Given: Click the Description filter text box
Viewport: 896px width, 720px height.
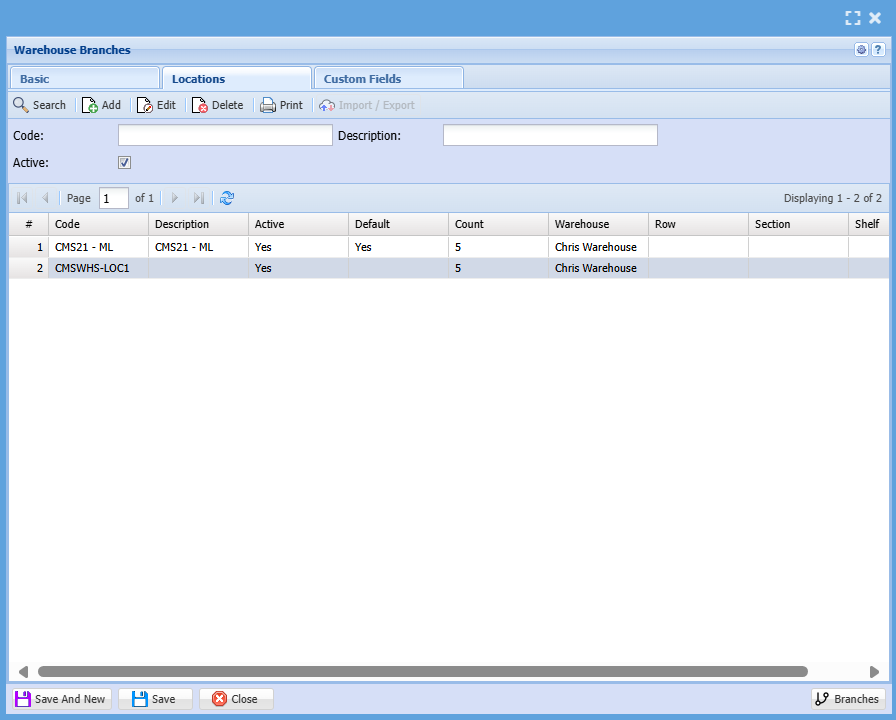Looking at the screenshot, I should [x=550, y=135].
